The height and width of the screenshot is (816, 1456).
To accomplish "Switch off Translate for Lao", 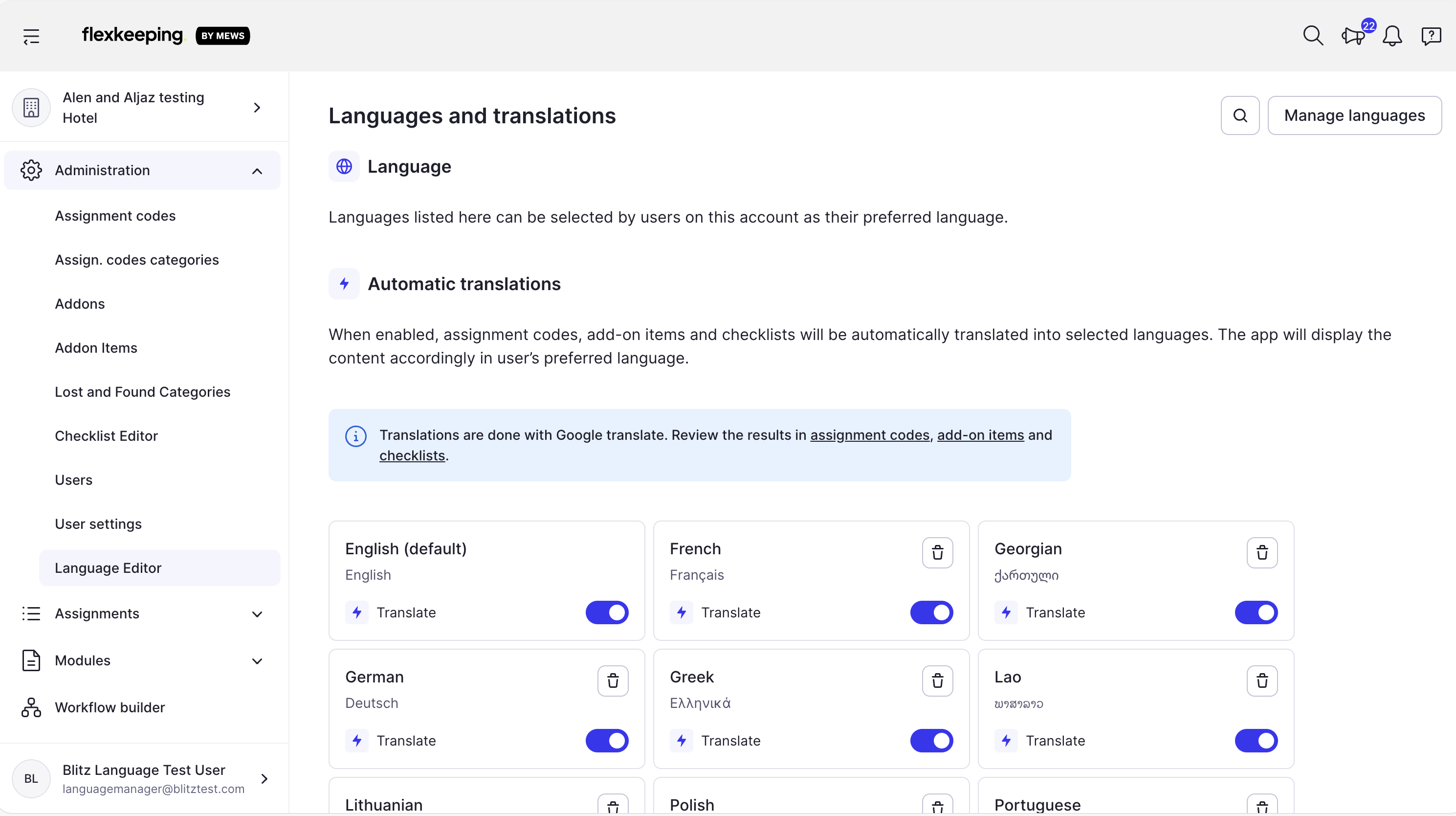I will pyautogui.click(x=1256, y=741).
